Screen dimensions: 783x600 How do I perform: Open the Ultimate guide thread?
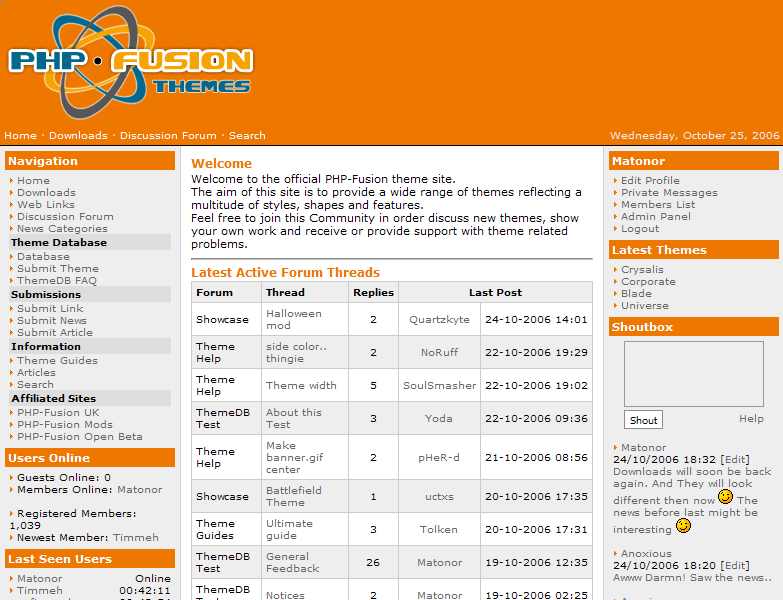[289, 529]
